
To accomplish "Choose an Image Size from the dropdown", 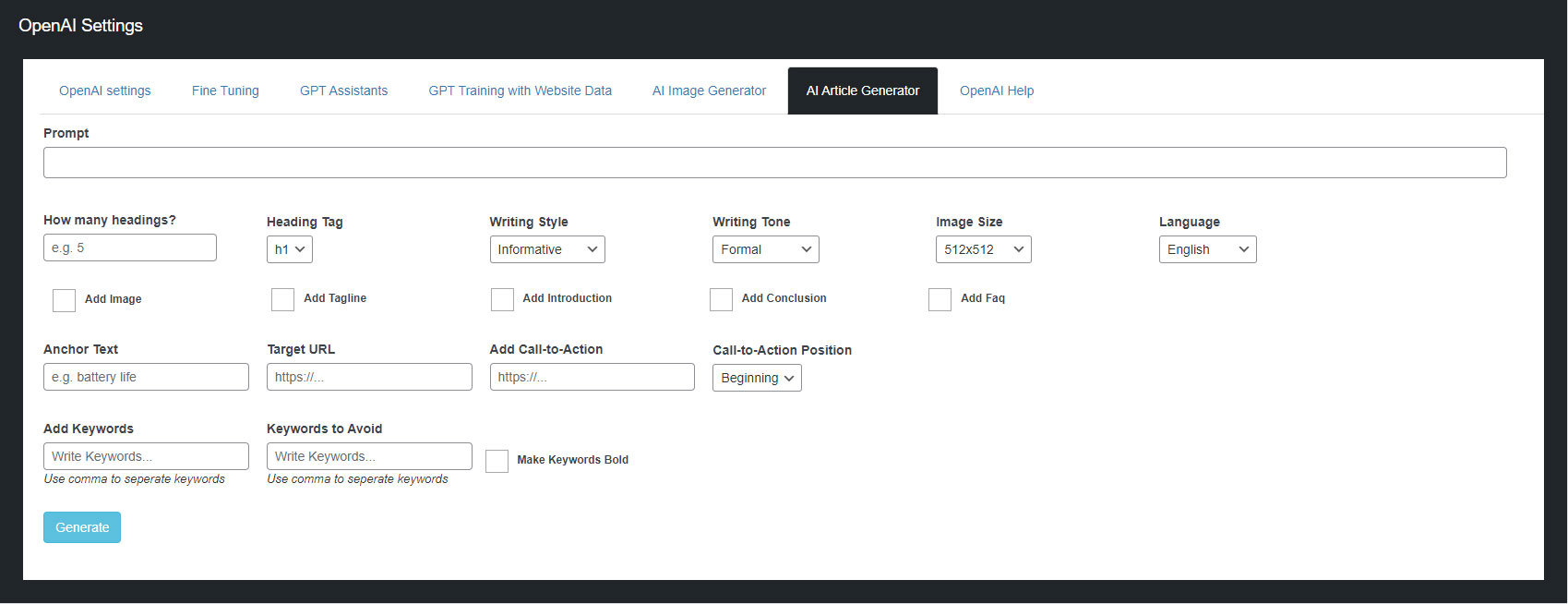I will 984,249.
